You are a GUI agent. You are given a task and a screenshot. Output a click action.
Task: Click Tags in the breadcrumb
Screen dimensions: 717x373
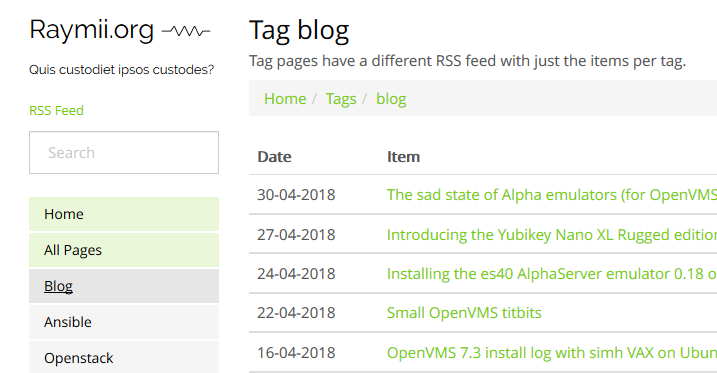pyautogui.click(x=341, y=99)
